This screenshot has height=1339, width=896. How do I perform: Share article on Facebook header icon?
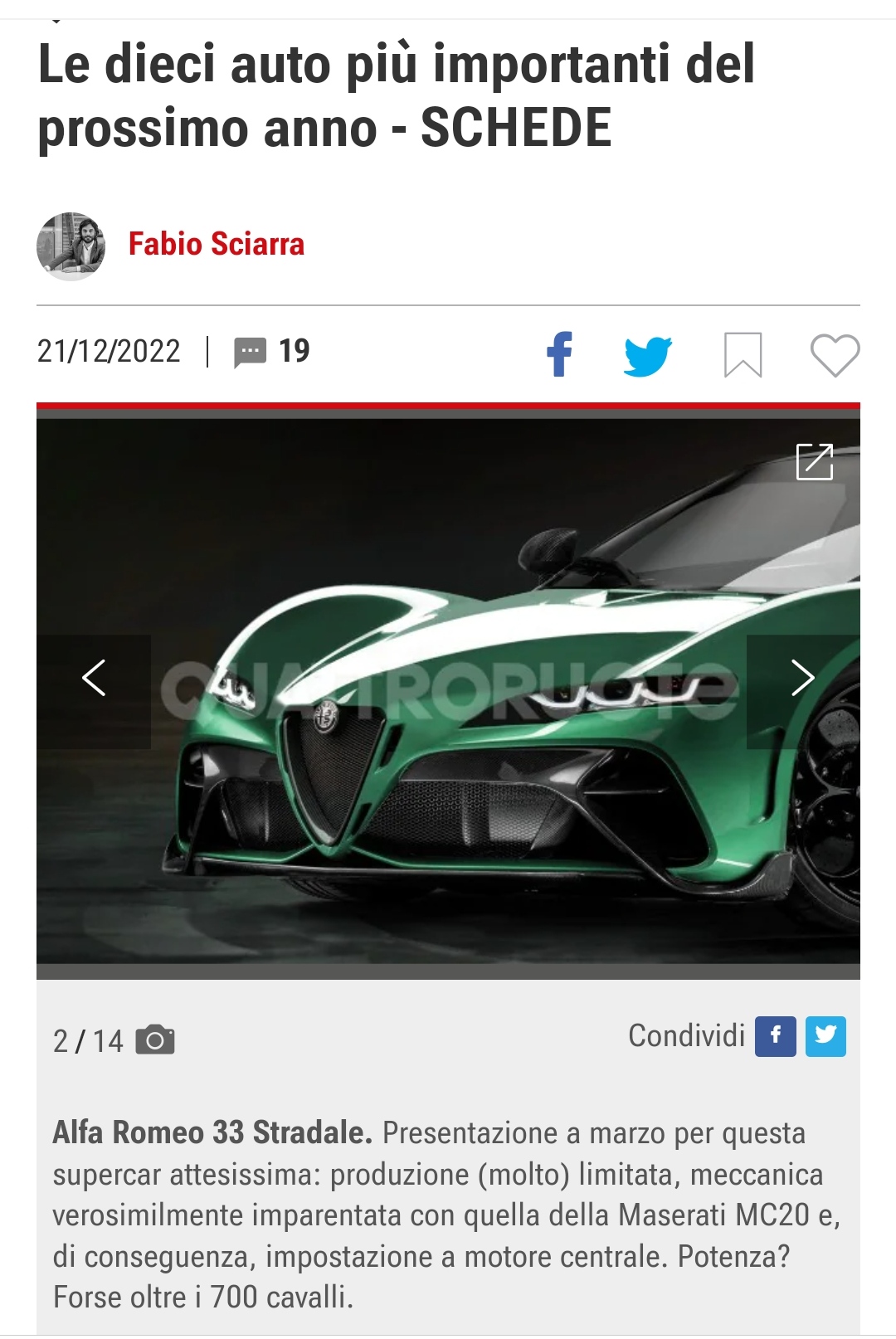560,354
